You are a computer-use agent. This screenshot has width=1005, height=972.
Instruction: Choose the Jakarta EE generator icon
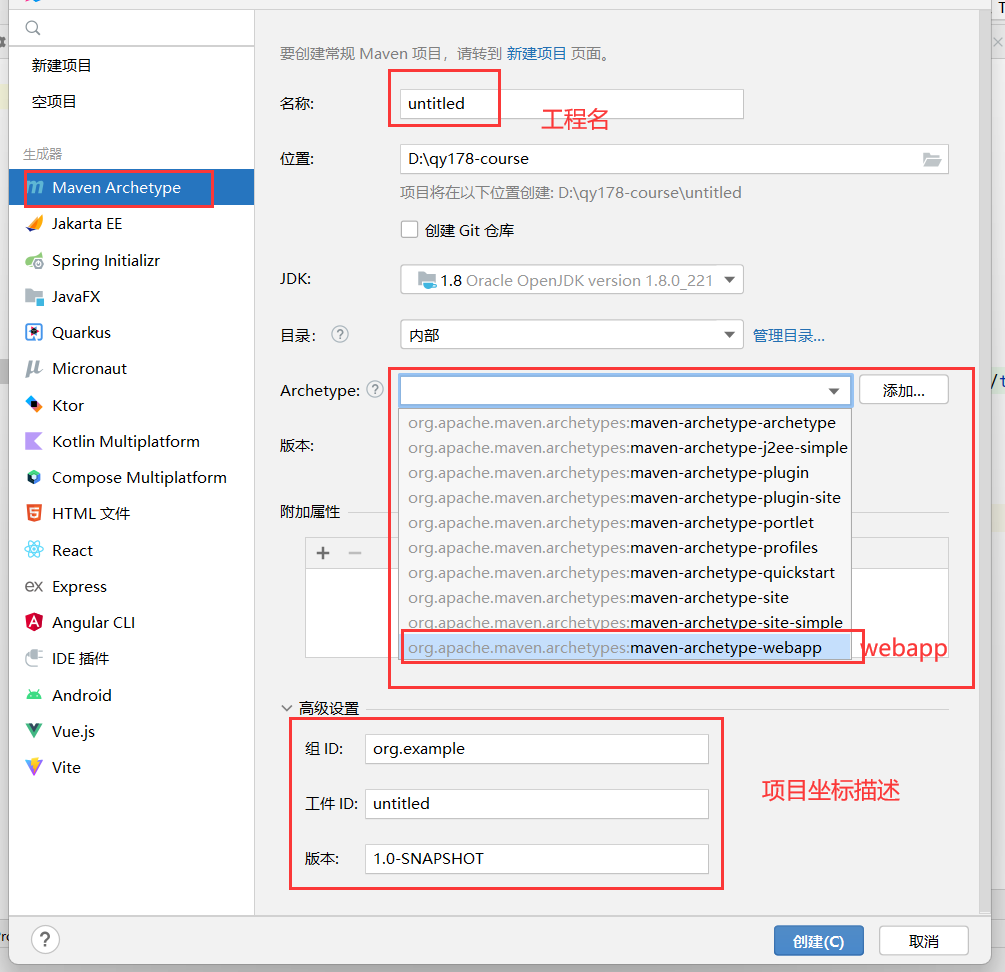[x=34, y=224]
